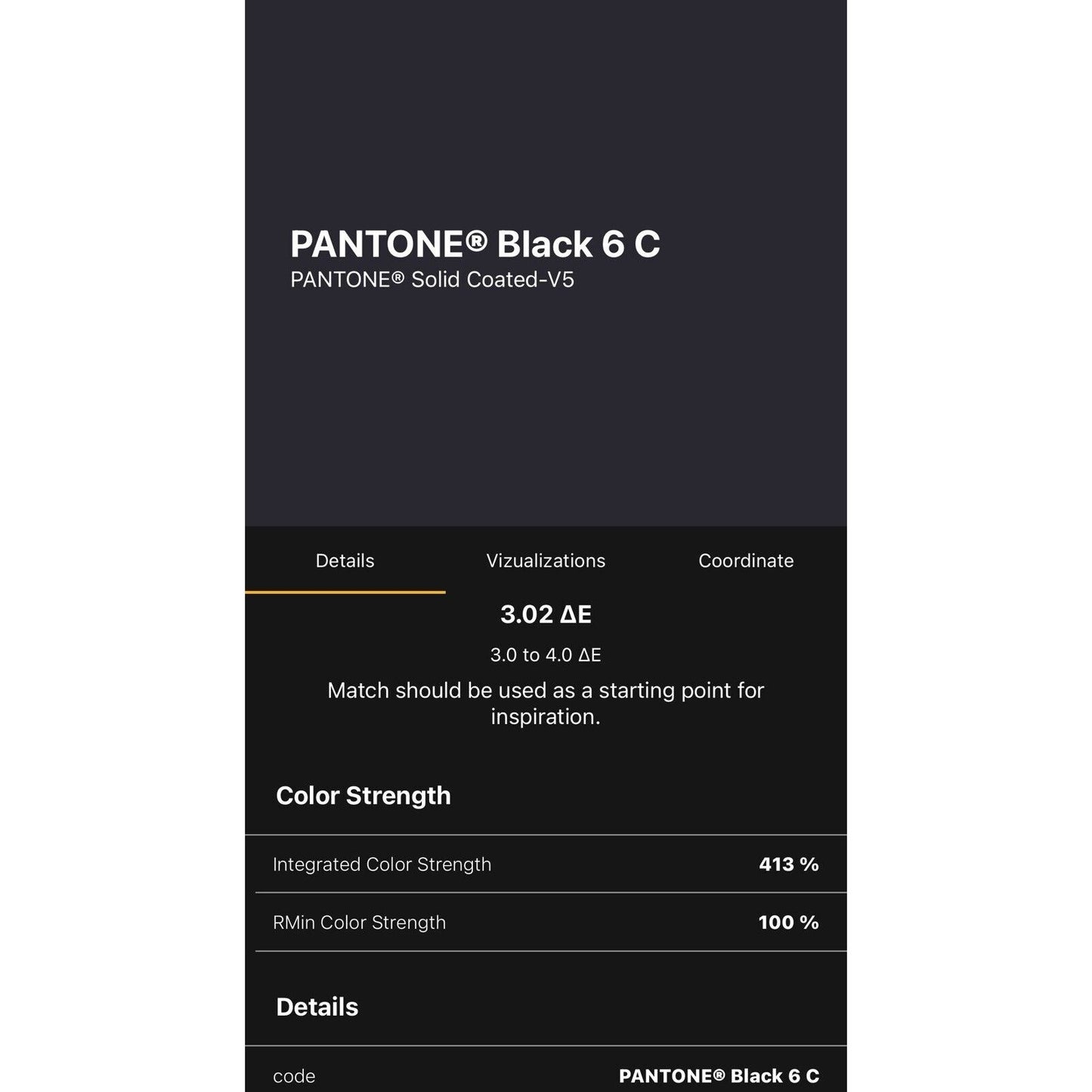Click the PANTONE Black 6 C title

pyautogui.click(x=475, y=244)
